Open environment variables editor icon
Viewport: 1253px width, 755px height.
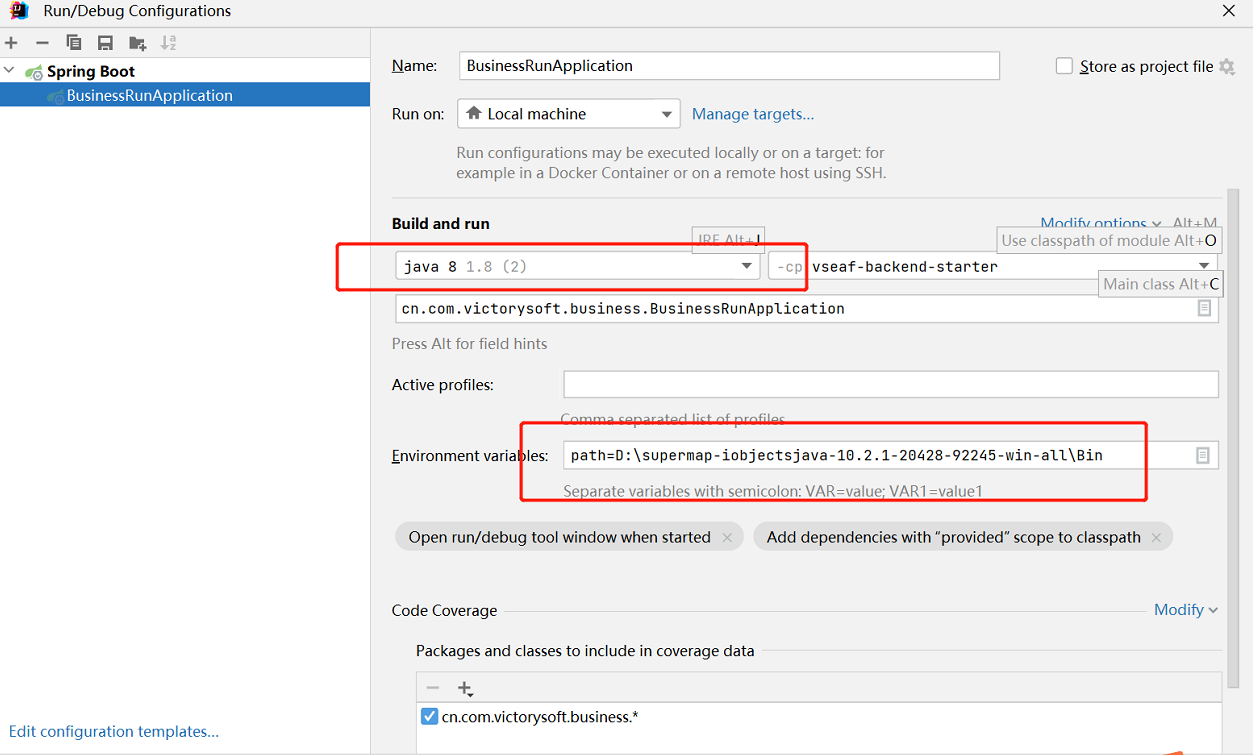click(1202, 456)
